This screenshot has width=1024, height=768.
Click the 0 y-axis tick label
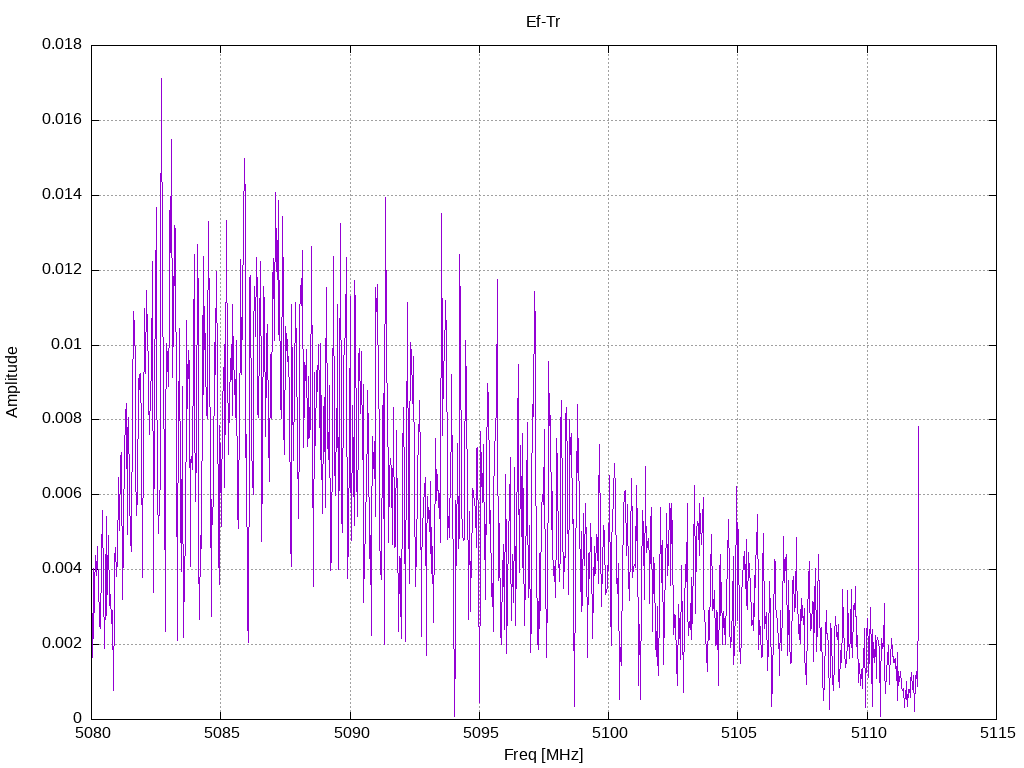click(x=77, y=718)
